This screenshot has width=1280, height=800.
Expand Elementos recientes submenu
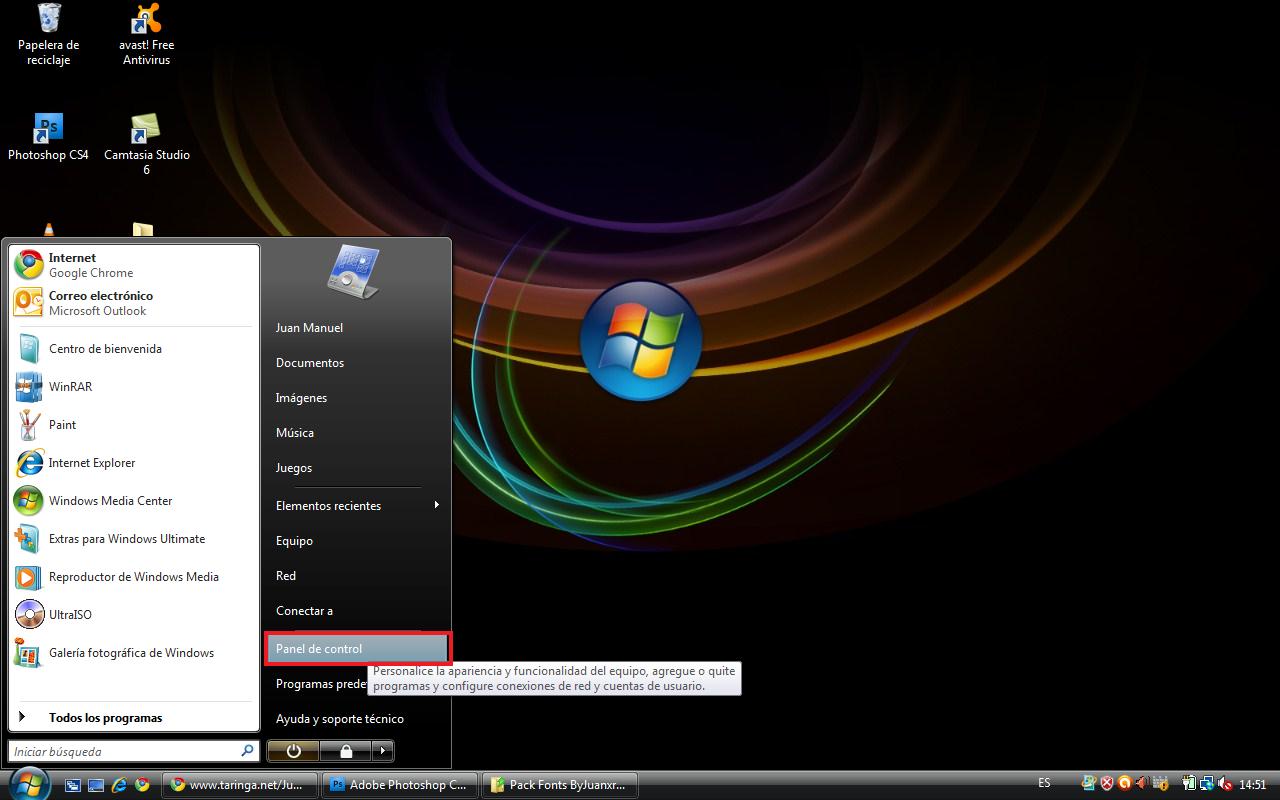pos(356,506)
